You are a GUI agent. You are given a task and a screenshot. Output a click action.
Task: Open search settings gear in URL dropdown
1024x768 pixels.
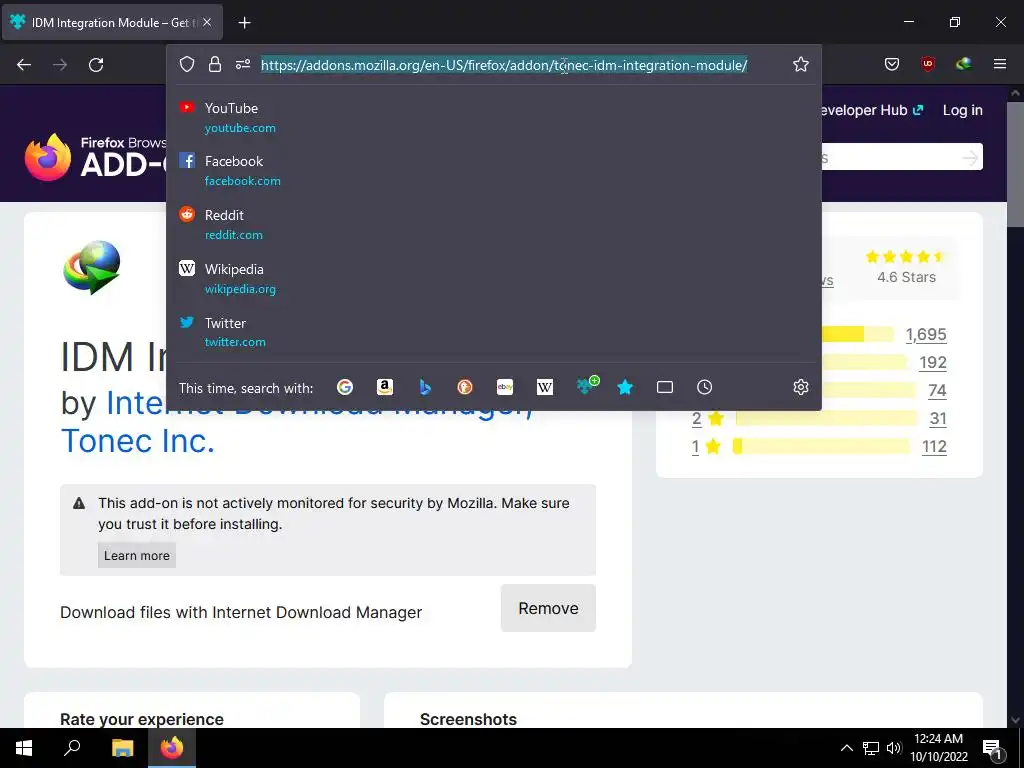coord(801,387)
